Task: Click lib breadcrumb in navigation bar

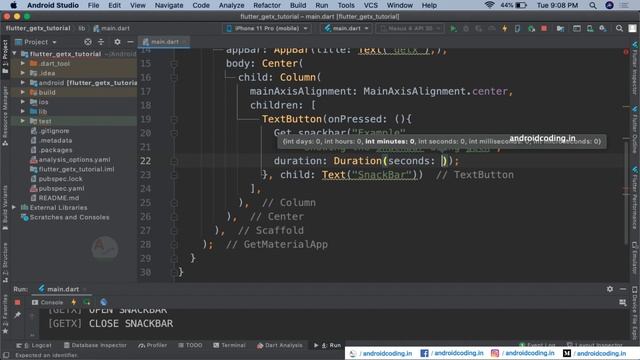Action: click(x=82, y=29)
